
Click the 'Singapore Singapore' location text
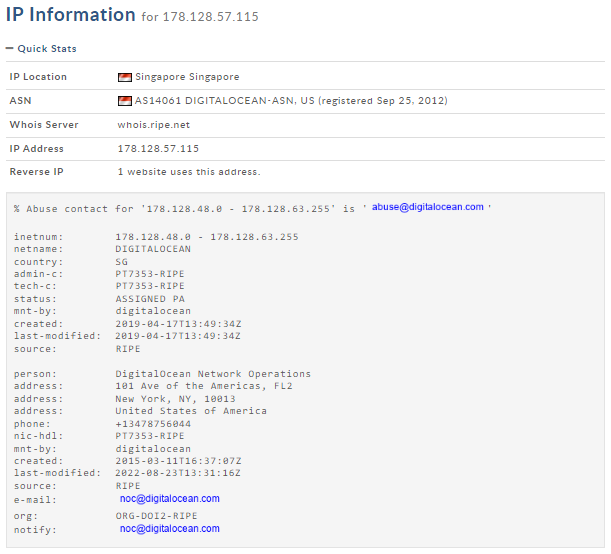(x=187, y=77)
